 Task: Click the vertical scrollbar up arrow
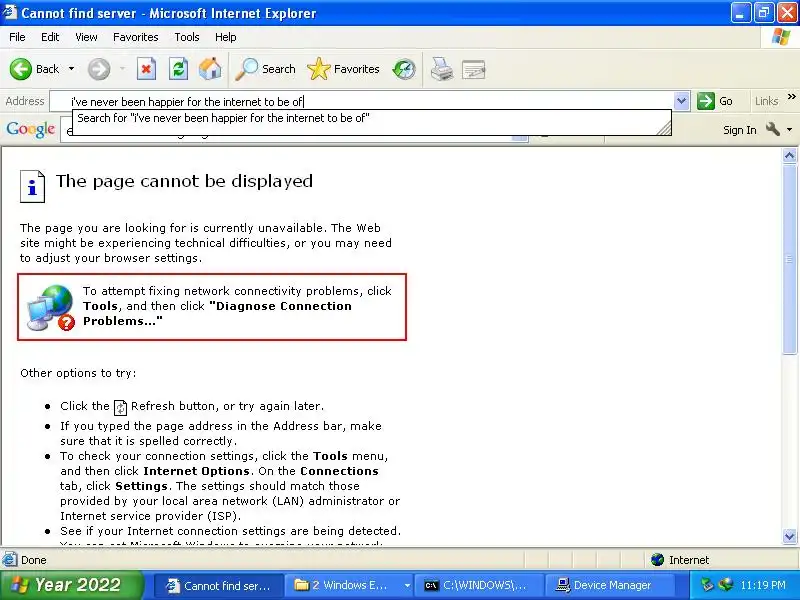[789, 156]
